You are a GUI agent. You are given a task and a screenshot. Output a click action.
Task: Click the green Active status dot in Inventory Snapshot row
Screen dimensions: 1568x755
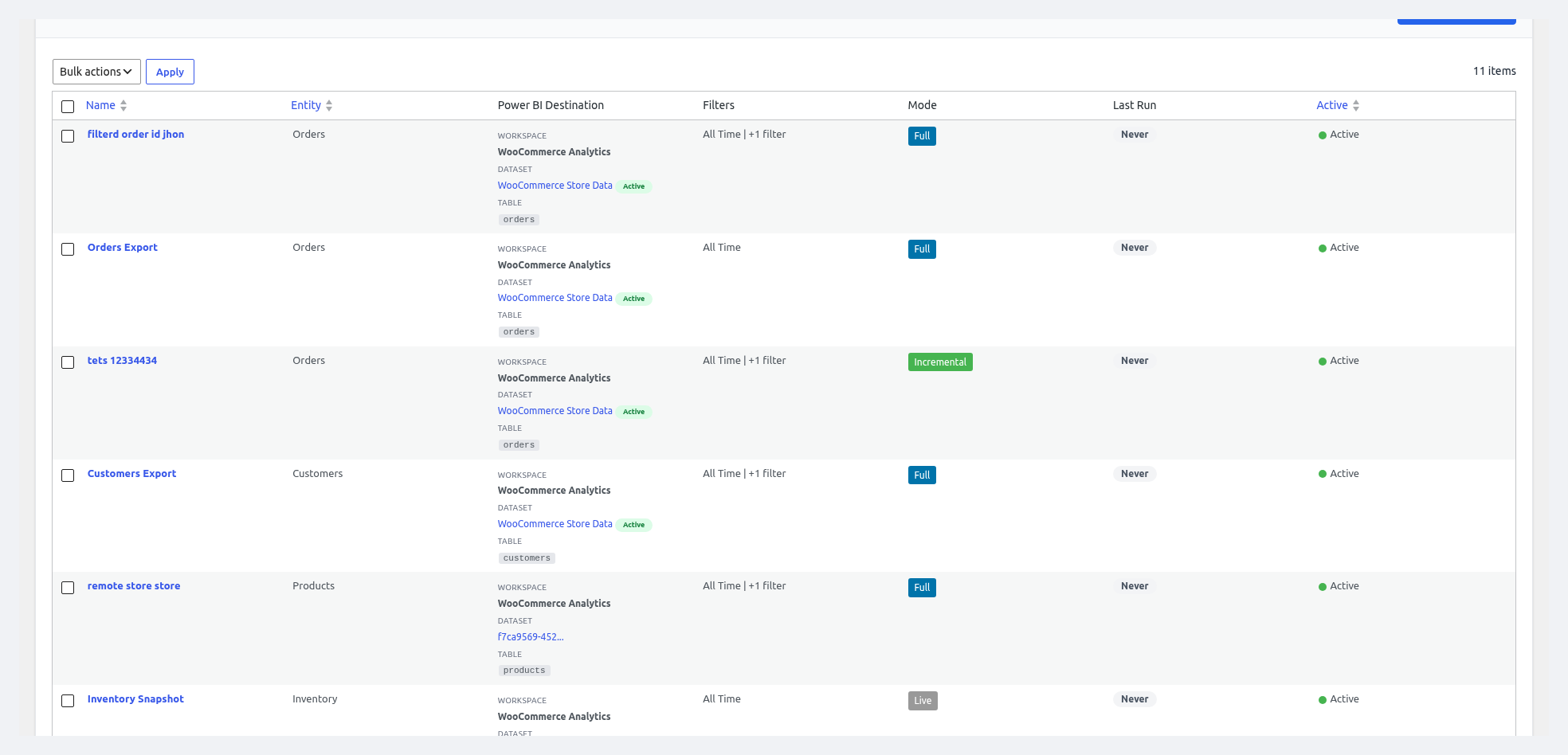tap(1323, 700)
